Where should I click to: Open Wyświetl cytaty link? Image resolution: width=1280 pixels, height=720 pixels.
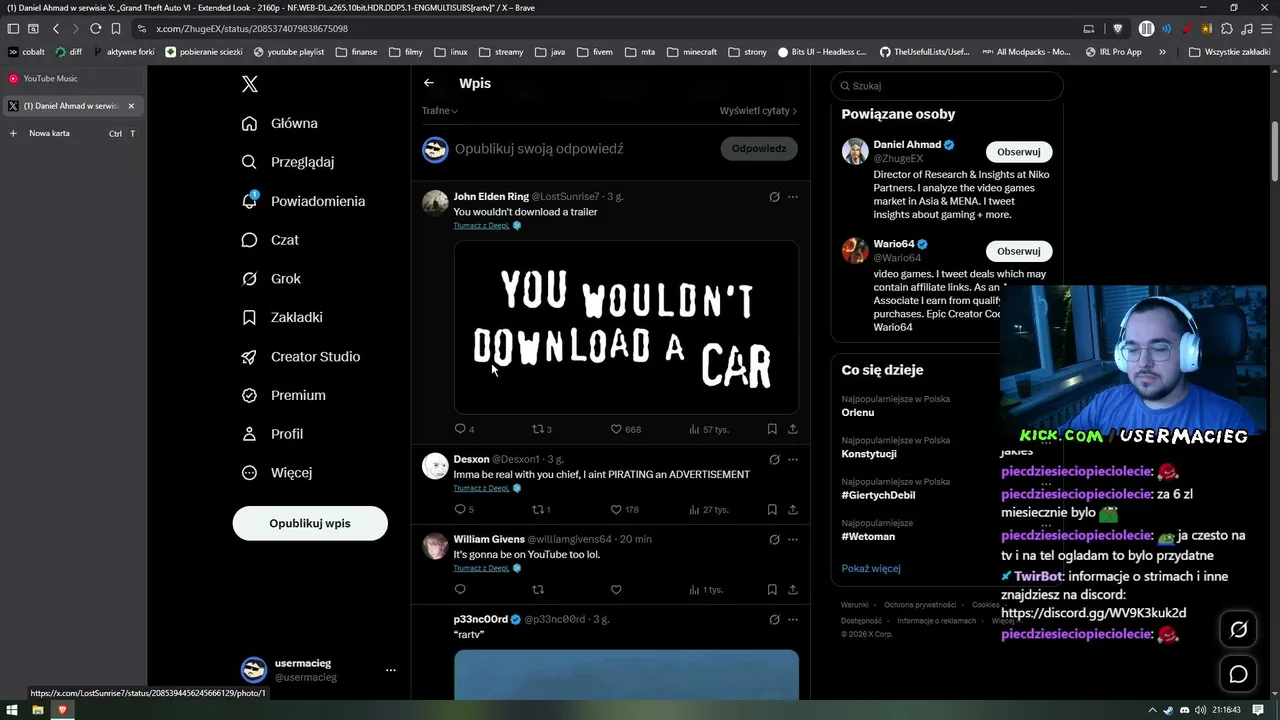(758, 110)
